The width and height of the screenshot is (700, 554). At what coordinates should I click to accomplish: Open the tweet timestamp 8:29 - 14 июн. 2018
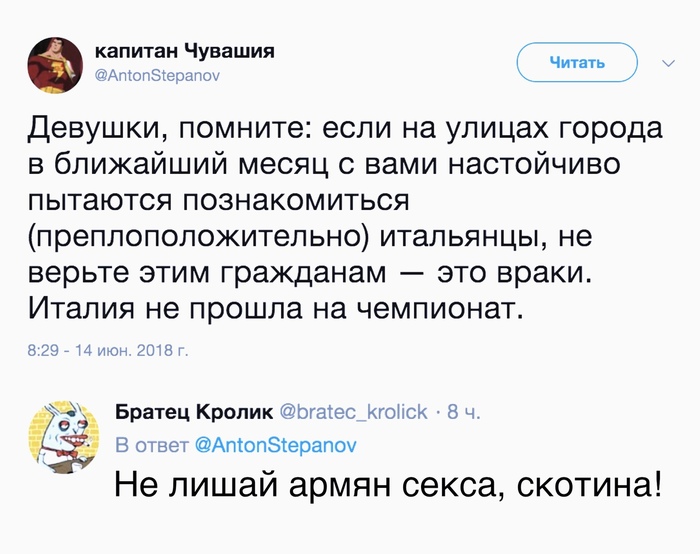(107, 351)
